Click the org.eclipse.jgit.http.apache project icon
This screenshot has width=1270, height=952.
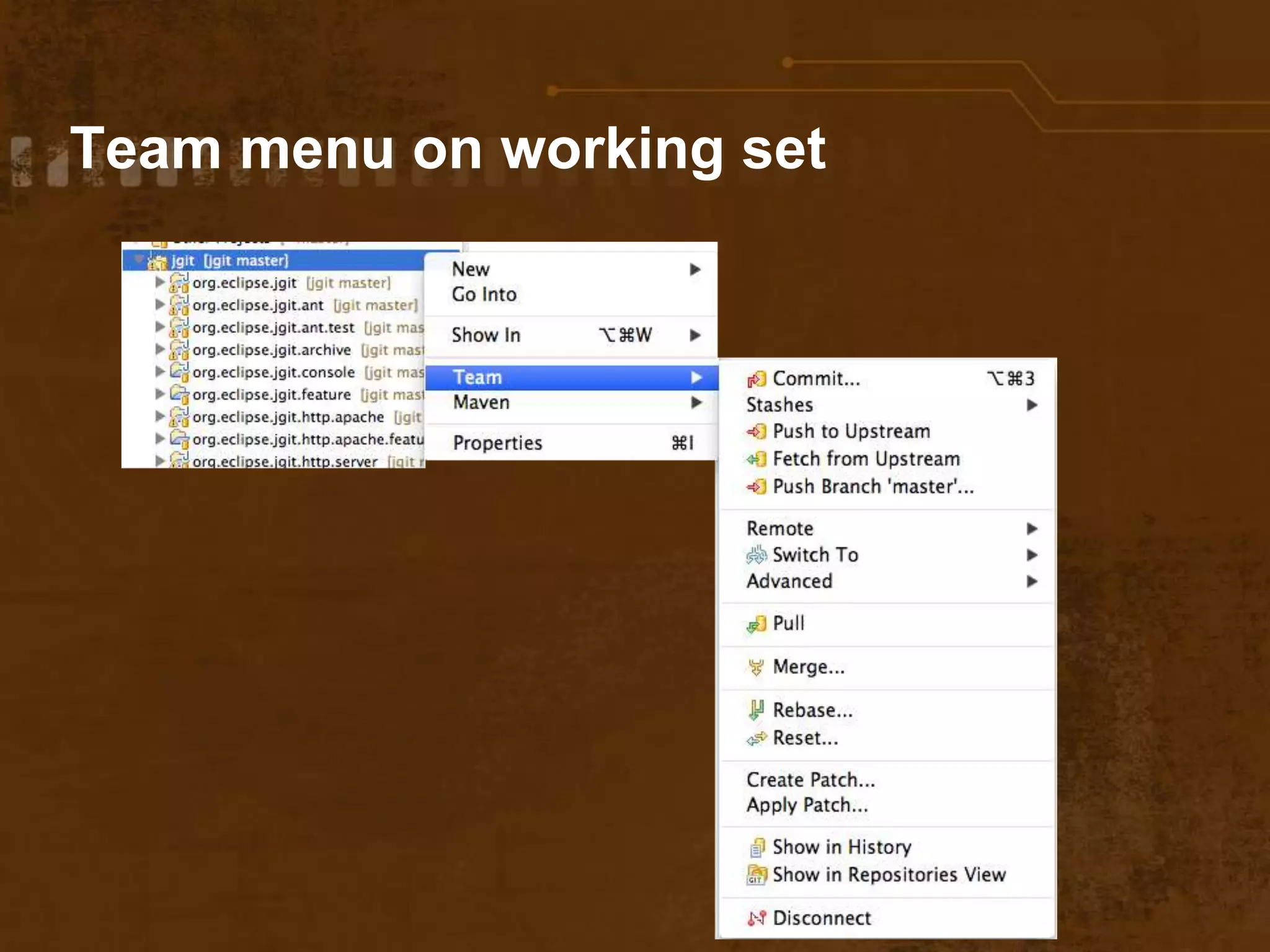(x=179, y=417)
